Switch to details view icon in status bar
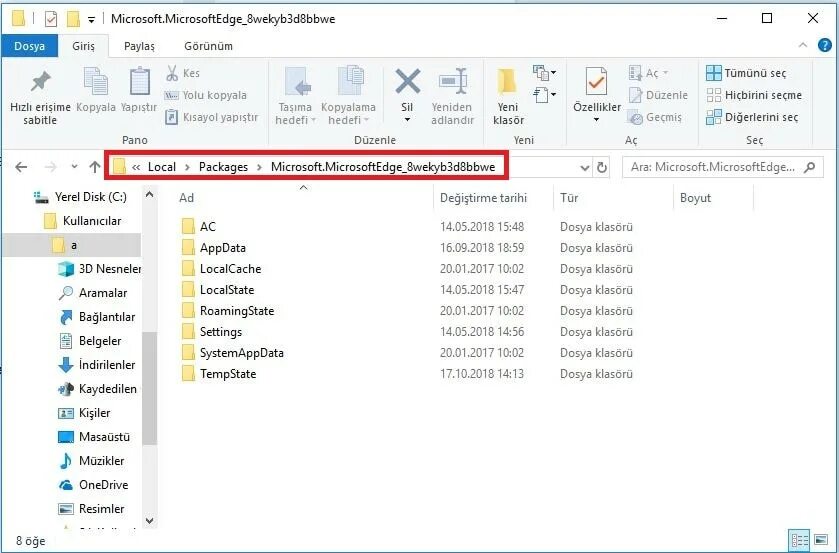 [799, 539]
